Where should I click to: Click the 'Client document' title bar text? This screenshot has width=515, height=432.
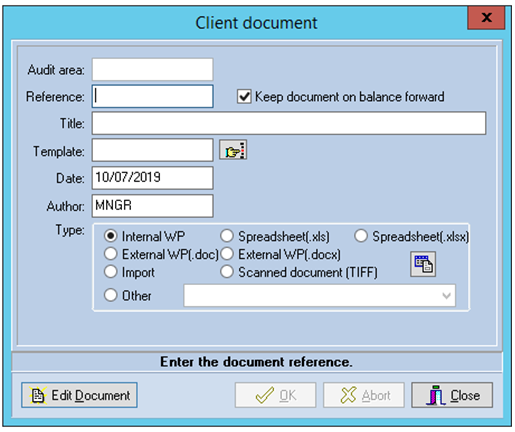tap(256, 23)
